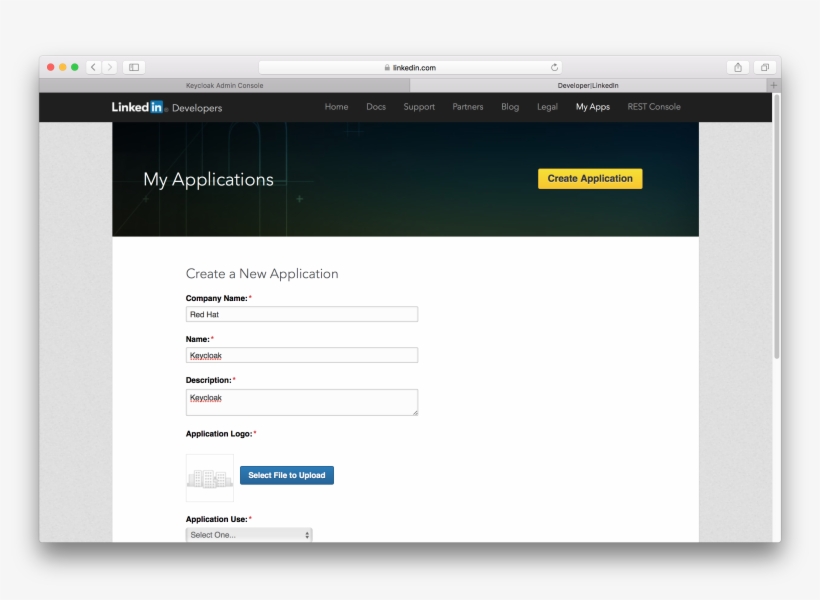Open Docs from the navigation menu
820x600 pixels.
point(376,107)
